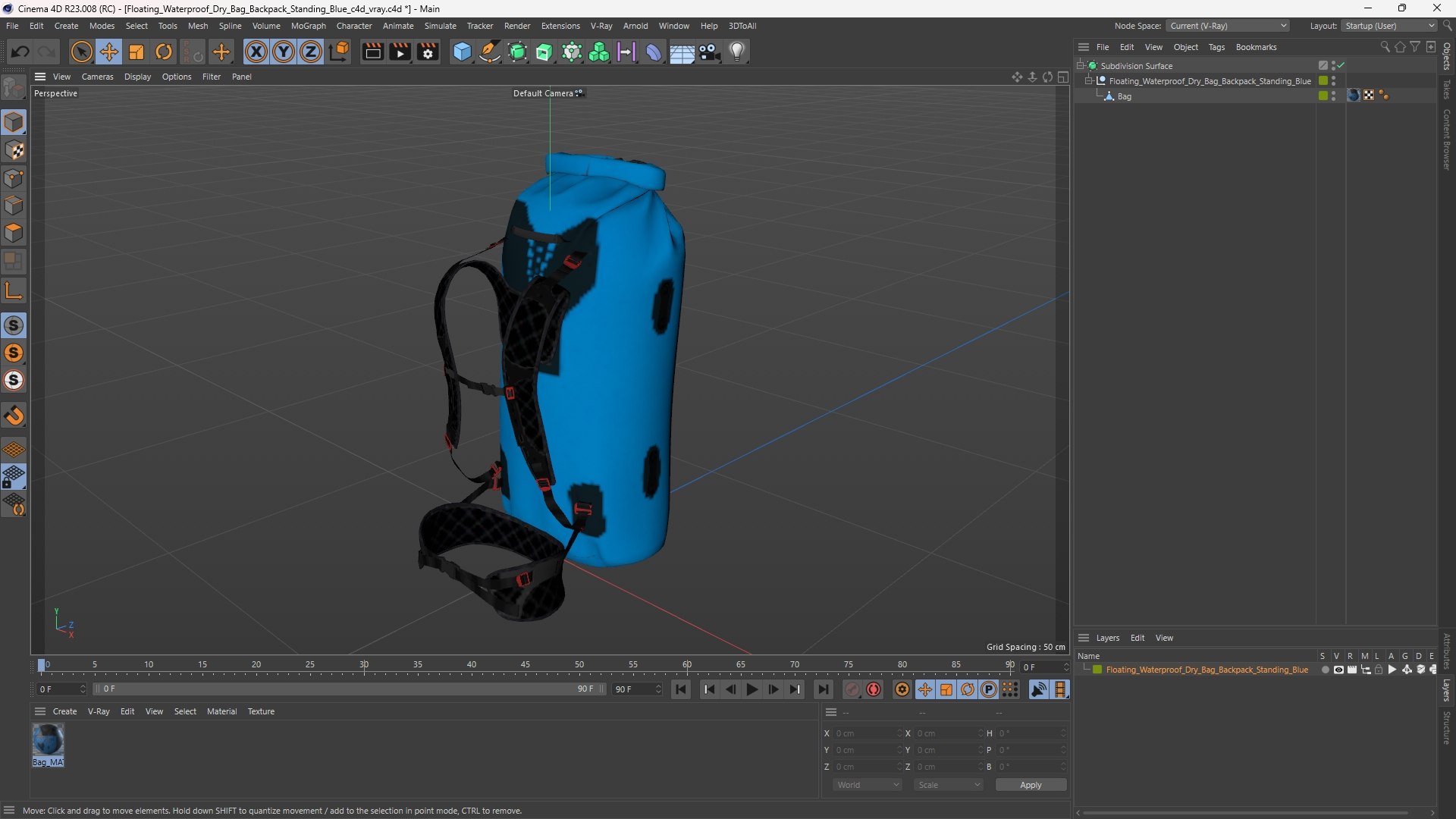
Task: Open the MoGraph Cloner icon
Action: (x=599, y=52)
